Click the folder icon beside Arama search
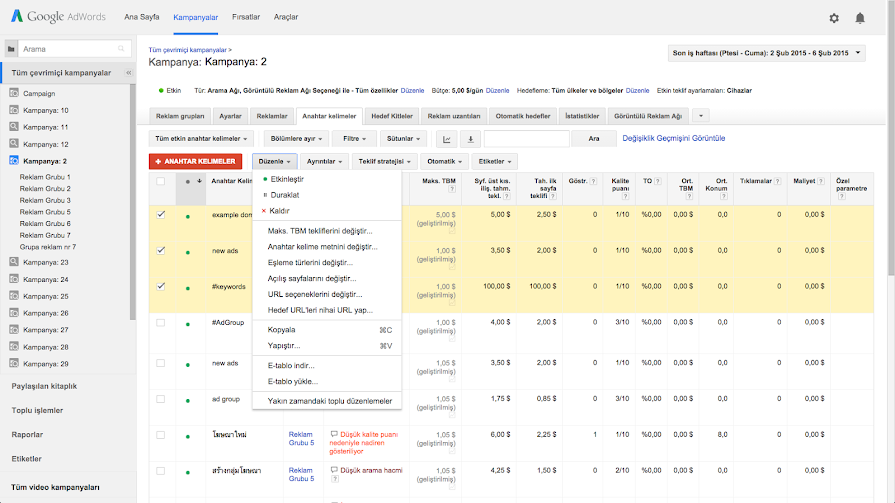Screen dimensions: 895x503 click(x=11, y=48)
